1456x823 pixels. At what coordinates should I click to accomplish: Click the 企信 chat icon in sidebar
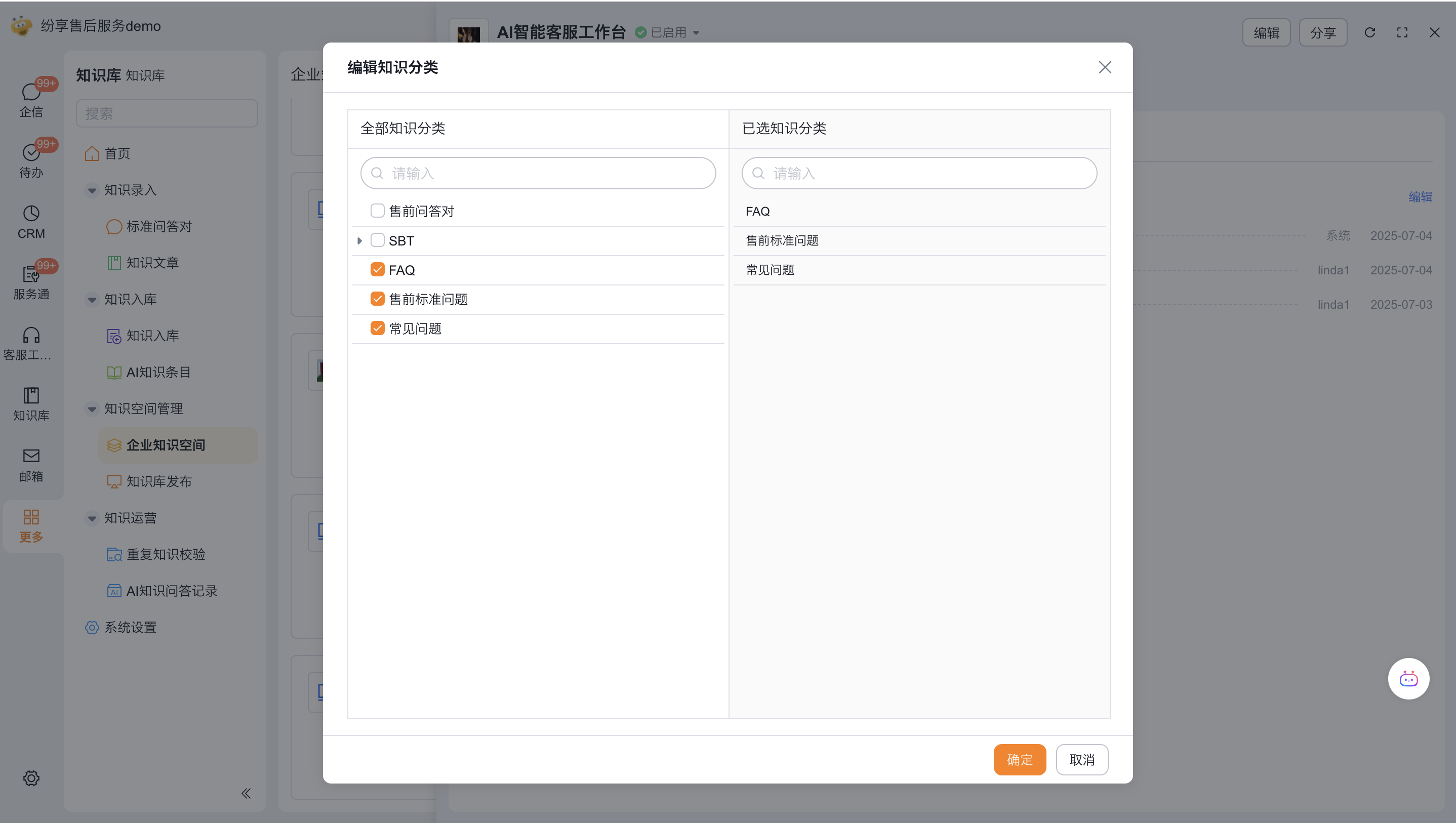click(30, 93)
